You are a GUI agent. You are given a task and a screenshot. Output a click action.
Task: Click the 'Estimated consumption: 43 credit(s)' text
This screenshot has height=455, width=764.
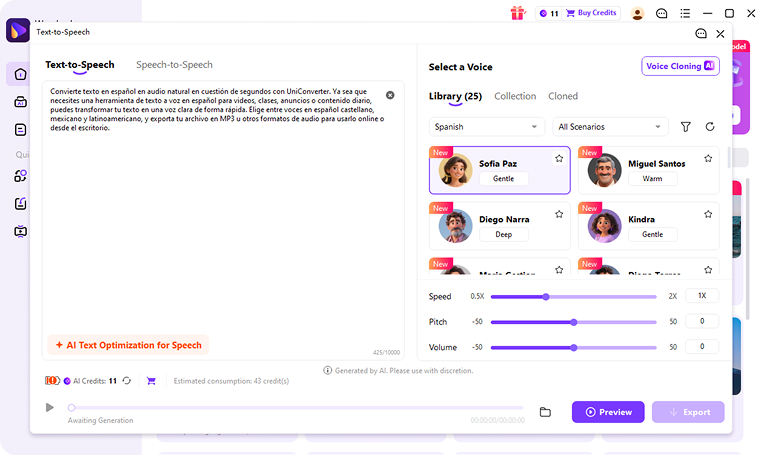click(x=231, y=381)
